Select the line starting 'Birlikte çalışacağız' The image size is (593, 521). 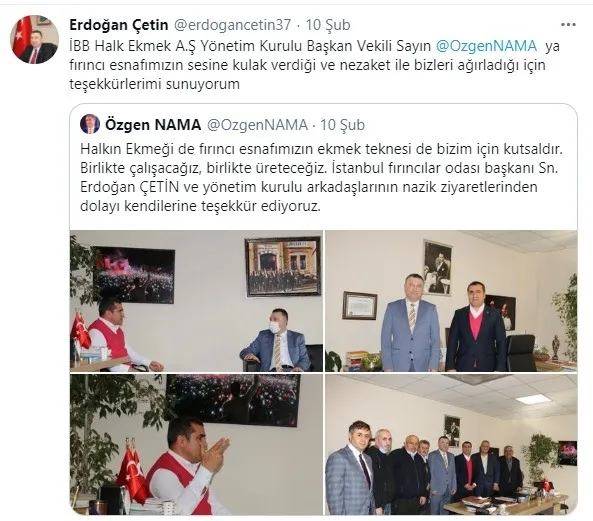(319, 168)
